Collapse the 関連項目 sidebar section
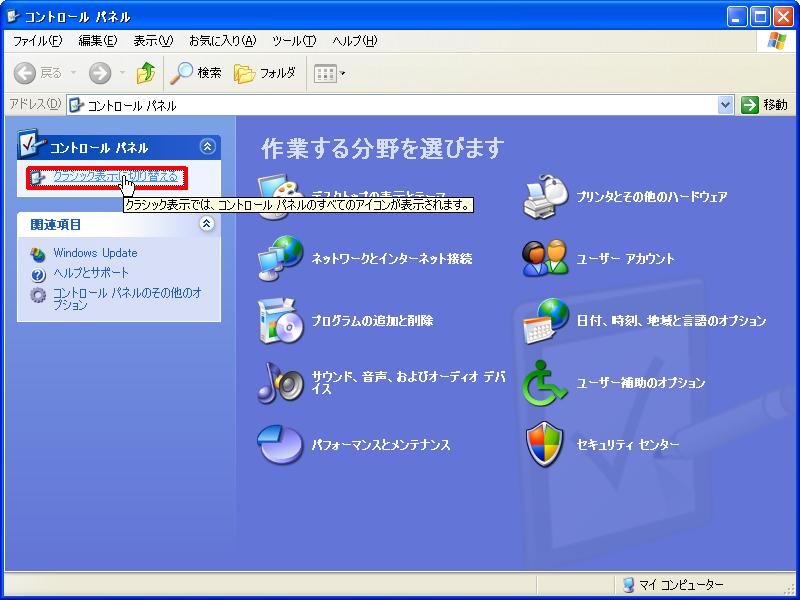The height and width of the screenshot is (600, 800). point(207,224)
